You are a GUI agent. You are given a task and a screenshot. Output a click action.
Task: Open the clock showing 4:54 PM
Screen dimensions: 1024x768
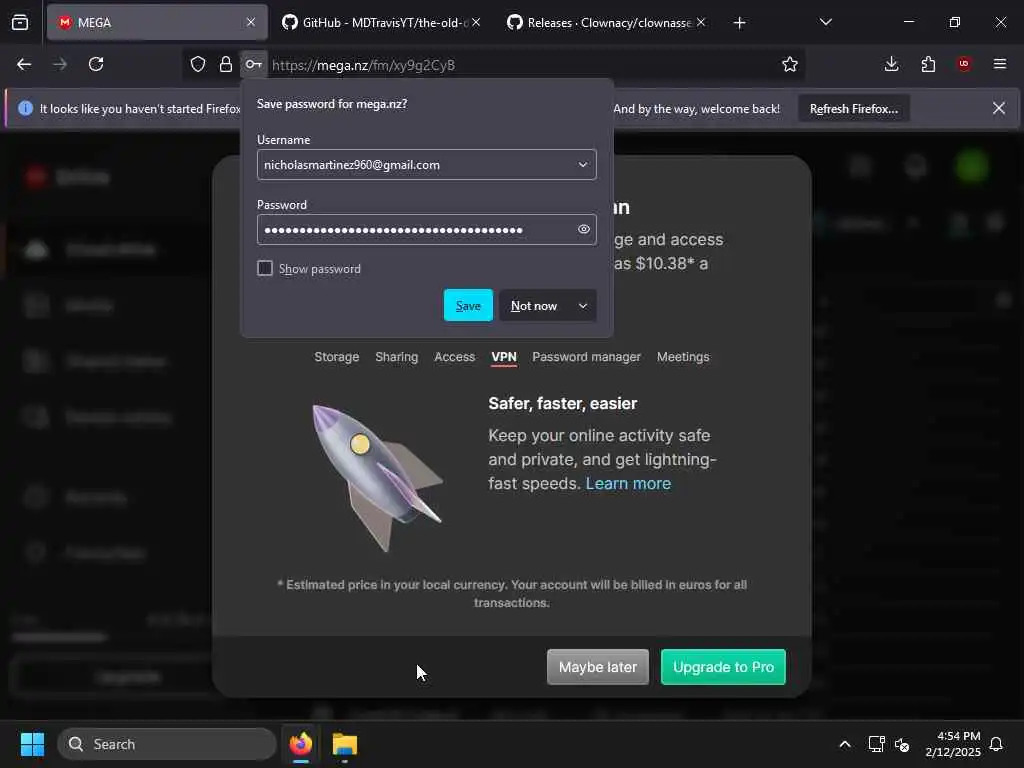point(953,744)
